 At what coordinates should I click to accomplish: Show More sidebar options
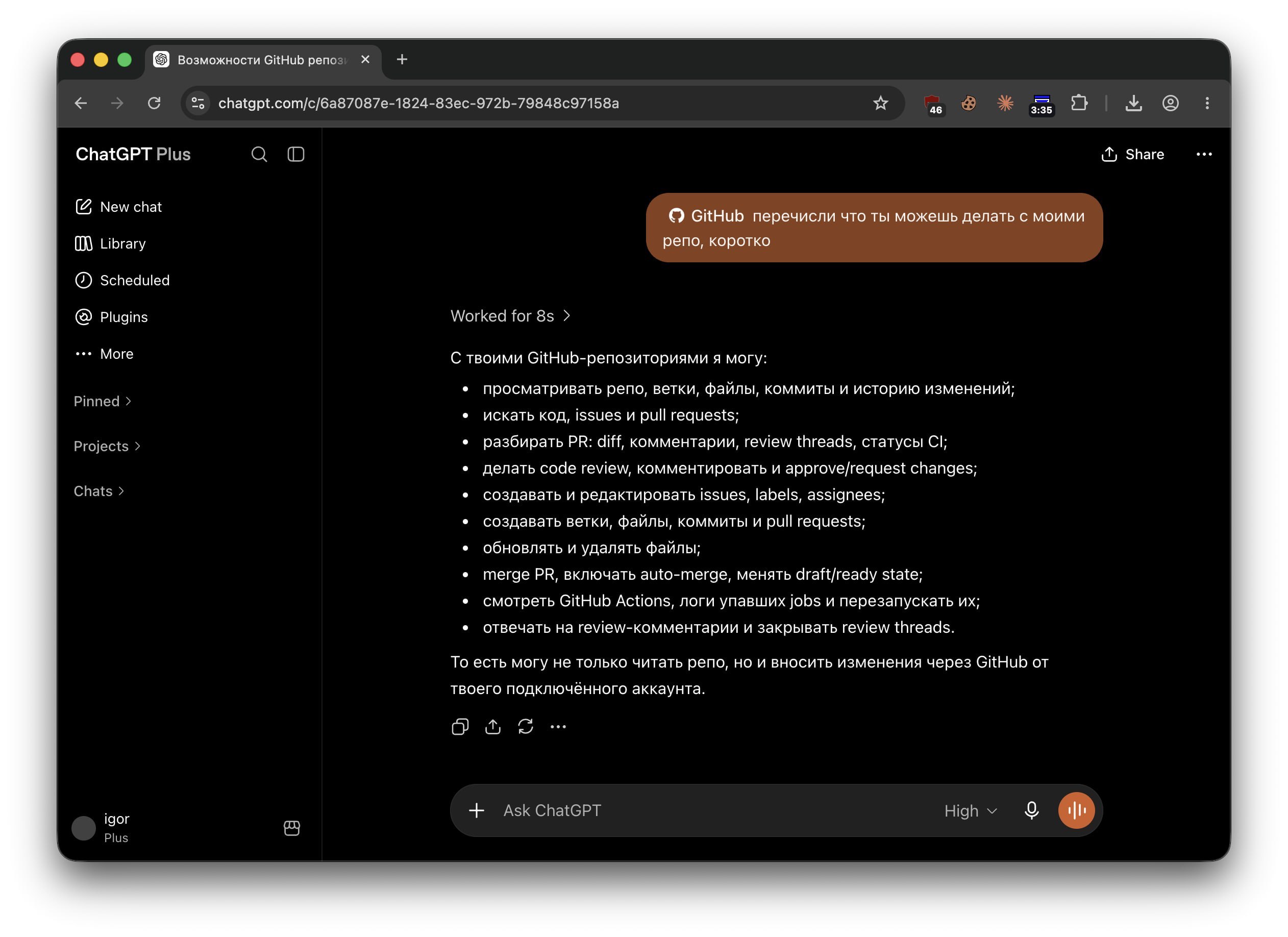click(104, 354)
